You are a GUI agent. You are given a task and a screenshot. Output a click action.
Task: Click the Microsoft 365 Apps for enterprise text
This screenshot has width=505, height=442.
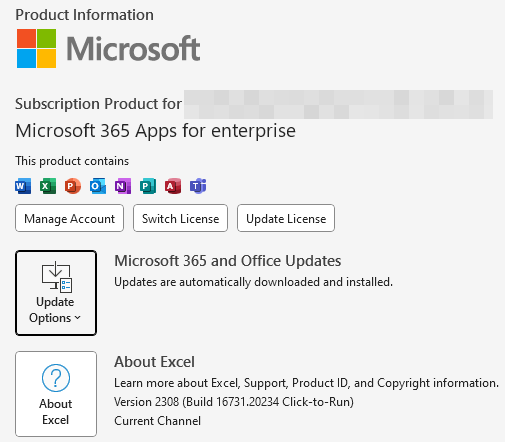(155, 130)
